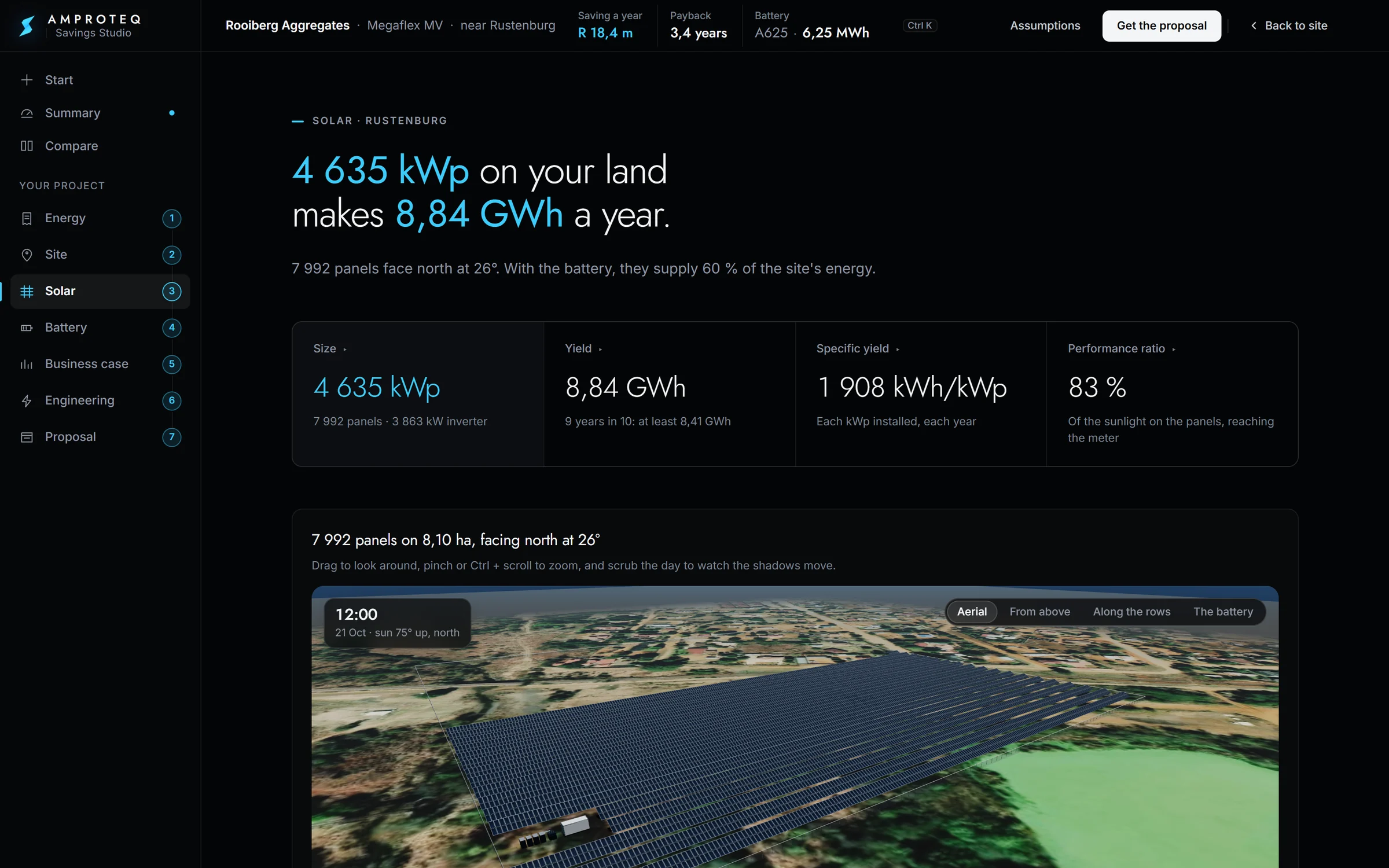Switch 3D view to Aerial
Image resolution: width=1389 pixels, height=868 pixels.
coord(972,612)
